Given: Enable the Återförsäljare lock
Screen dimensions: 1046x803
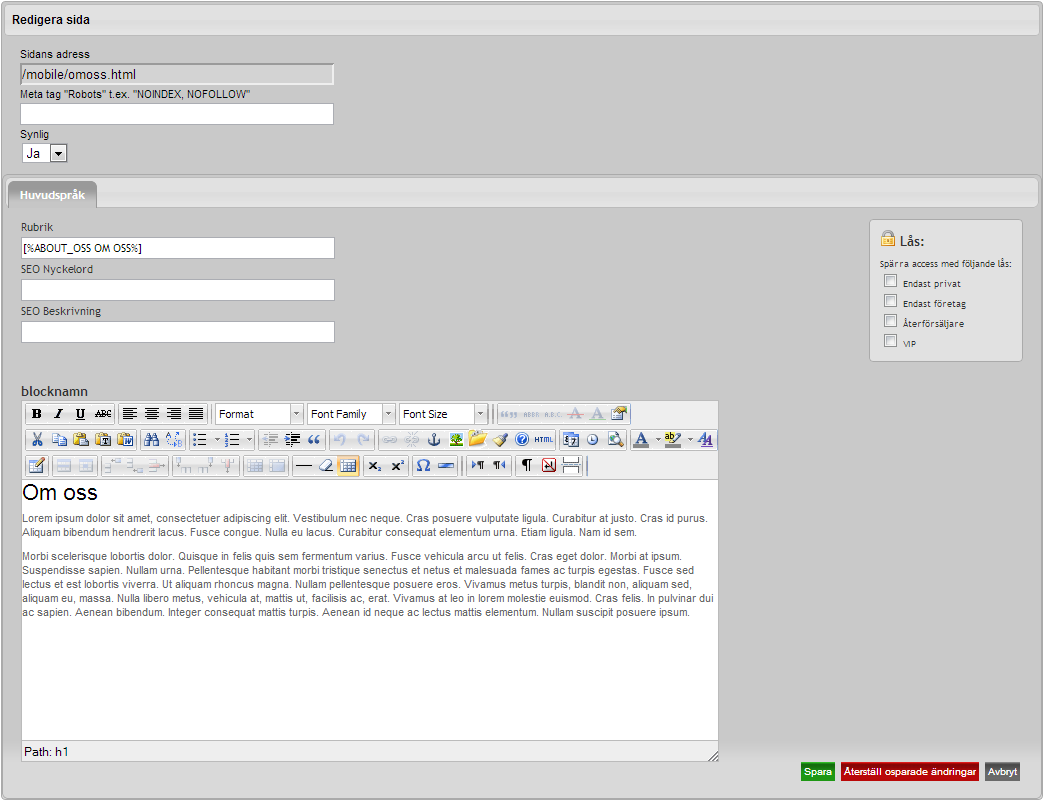Looking at the screenshot, I should click(x=891, y=321).
